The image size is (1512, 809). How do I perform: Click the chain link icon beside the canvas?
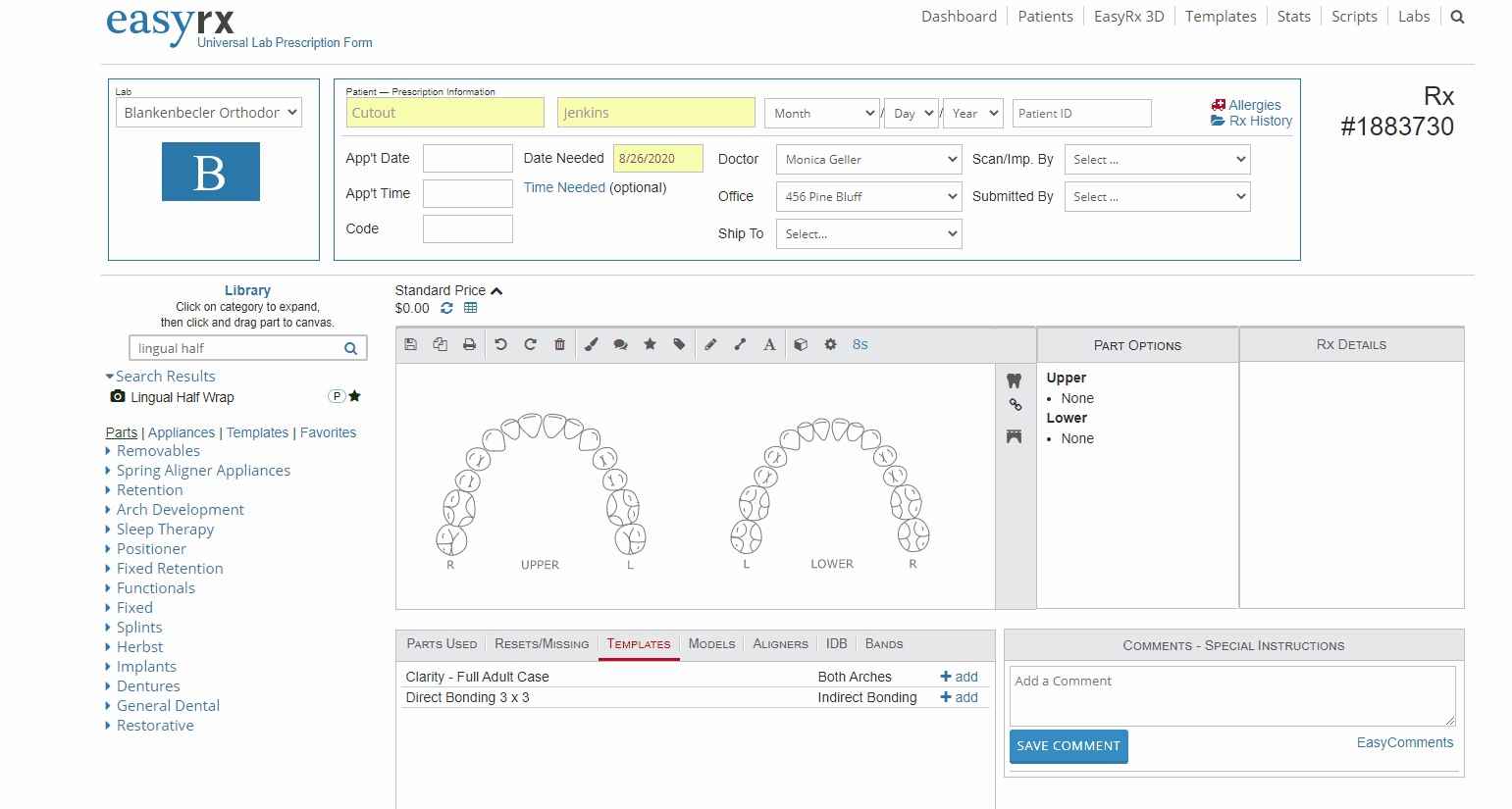pos(1016,405)
